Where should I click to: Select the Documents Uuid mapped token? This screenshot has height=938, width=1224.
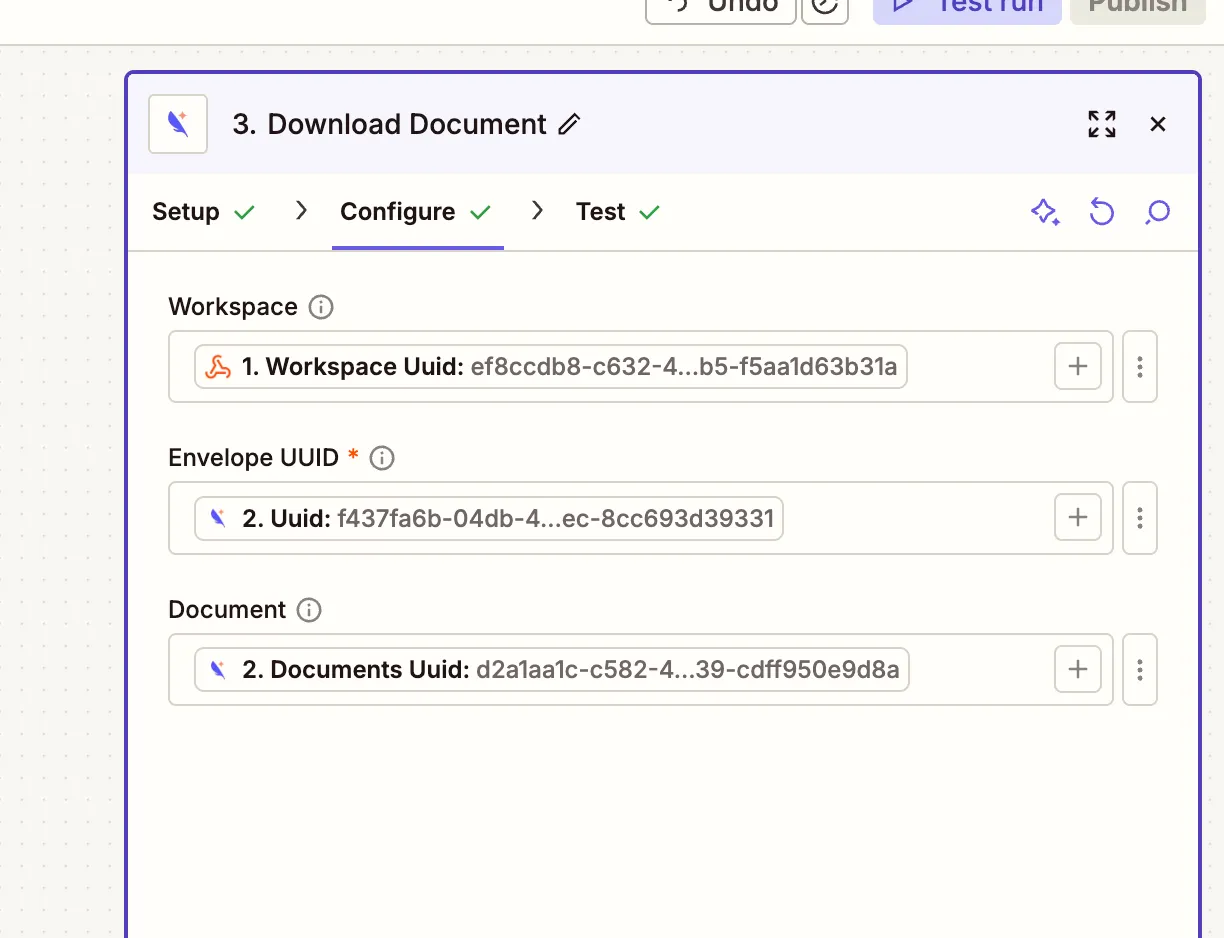point(550,669)
